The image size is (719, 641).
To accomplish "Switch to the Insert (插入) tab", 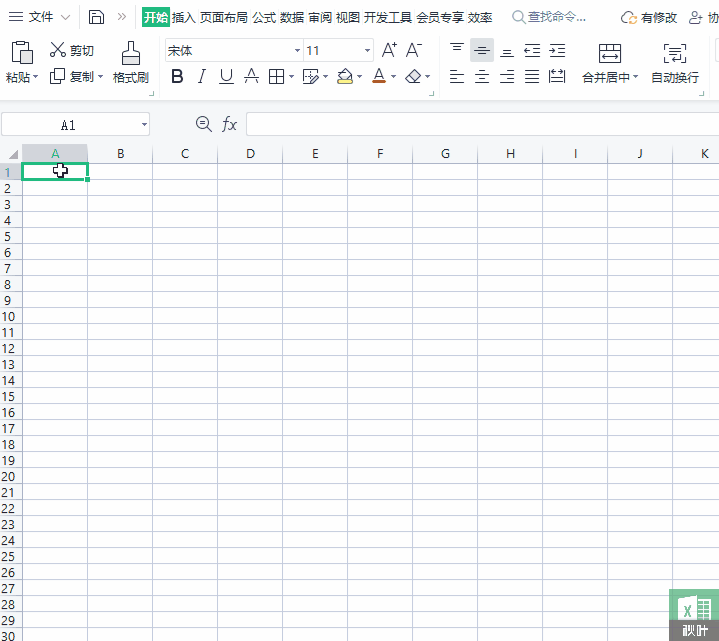I will [x=183, y=17].
